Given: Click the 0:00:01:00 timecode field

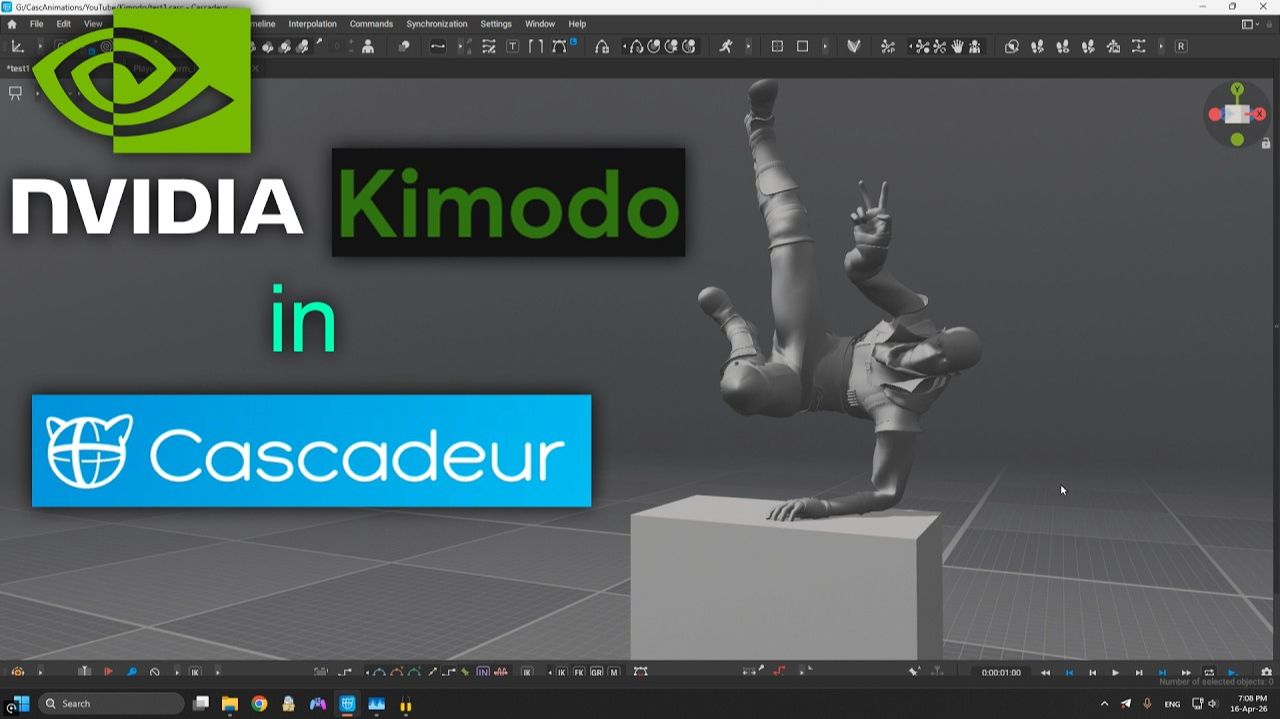Looking at the screenshot, I should point(1001,672).
